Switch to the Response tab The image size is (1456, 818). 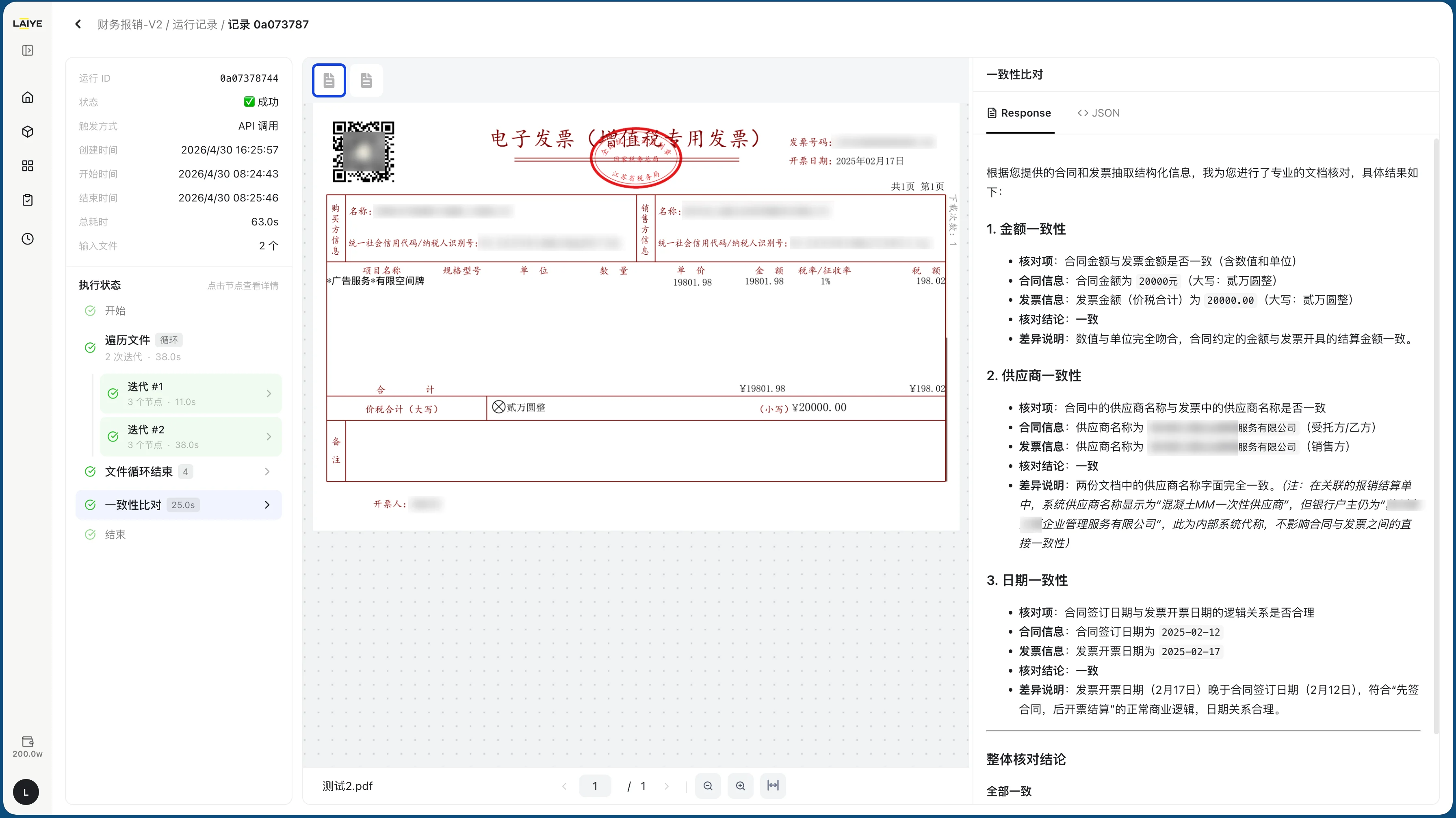click(x=1019, y=113)
